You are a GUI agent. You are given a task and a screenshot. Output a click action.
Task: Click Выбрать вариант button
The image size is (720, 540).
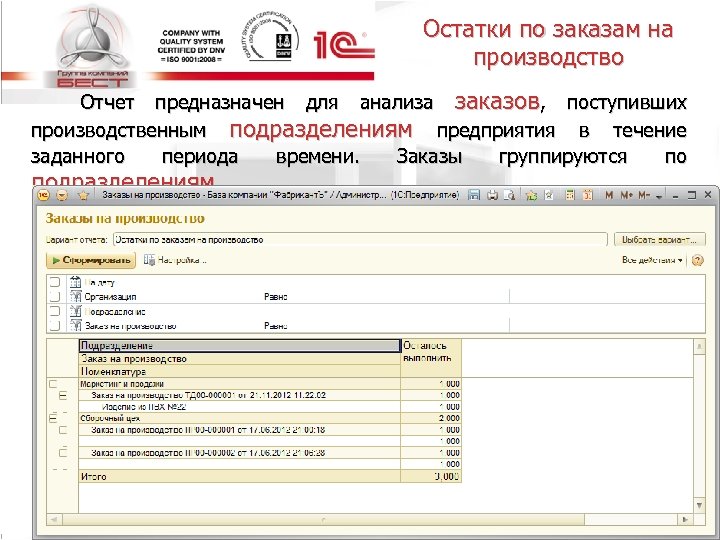click(x=659, y=240)
